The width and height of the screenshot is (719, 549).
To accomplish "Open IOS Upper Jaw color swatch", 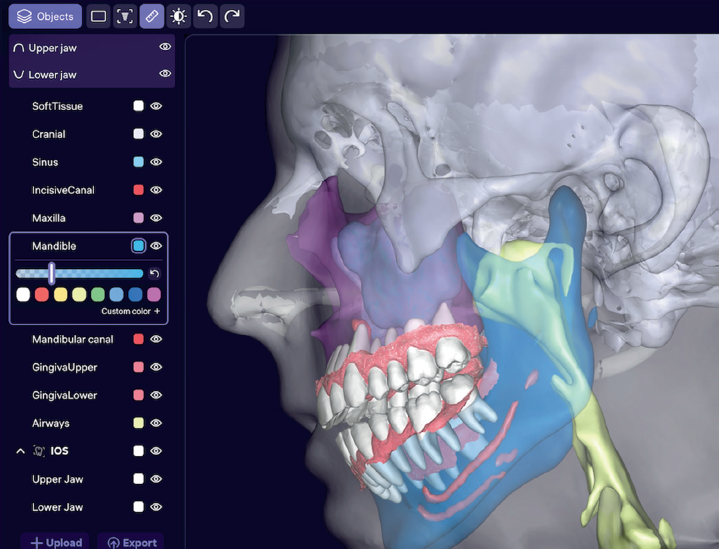I will pyautogui.click(x=138, y=479).
